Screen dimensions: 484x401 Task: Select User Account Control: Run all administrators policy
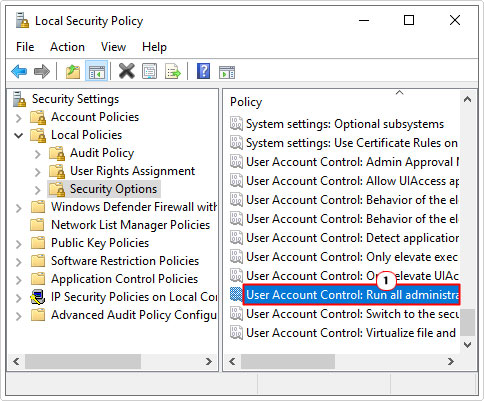click(351, 295)
